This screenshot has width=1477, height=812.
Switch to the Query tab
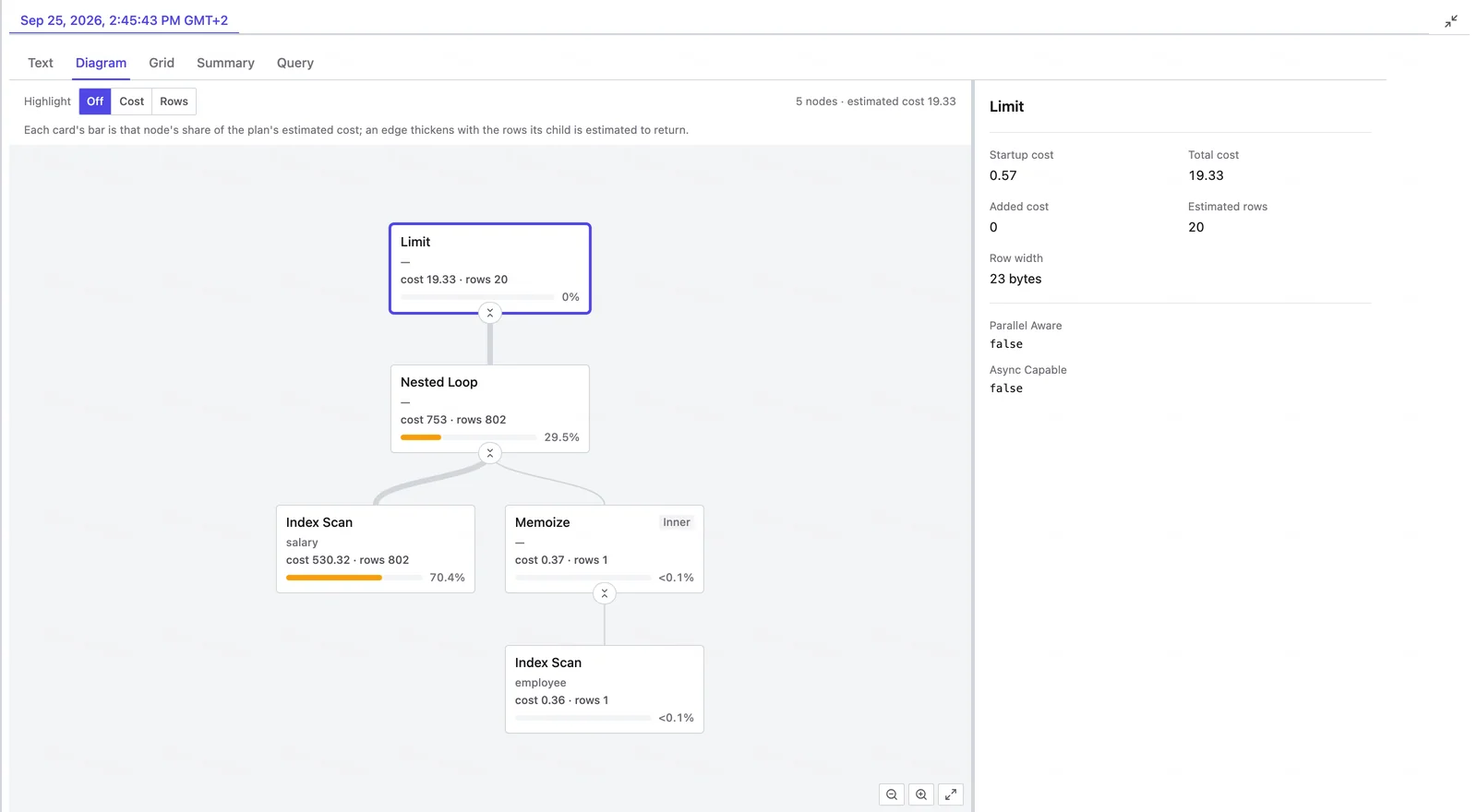pos(295,63)
